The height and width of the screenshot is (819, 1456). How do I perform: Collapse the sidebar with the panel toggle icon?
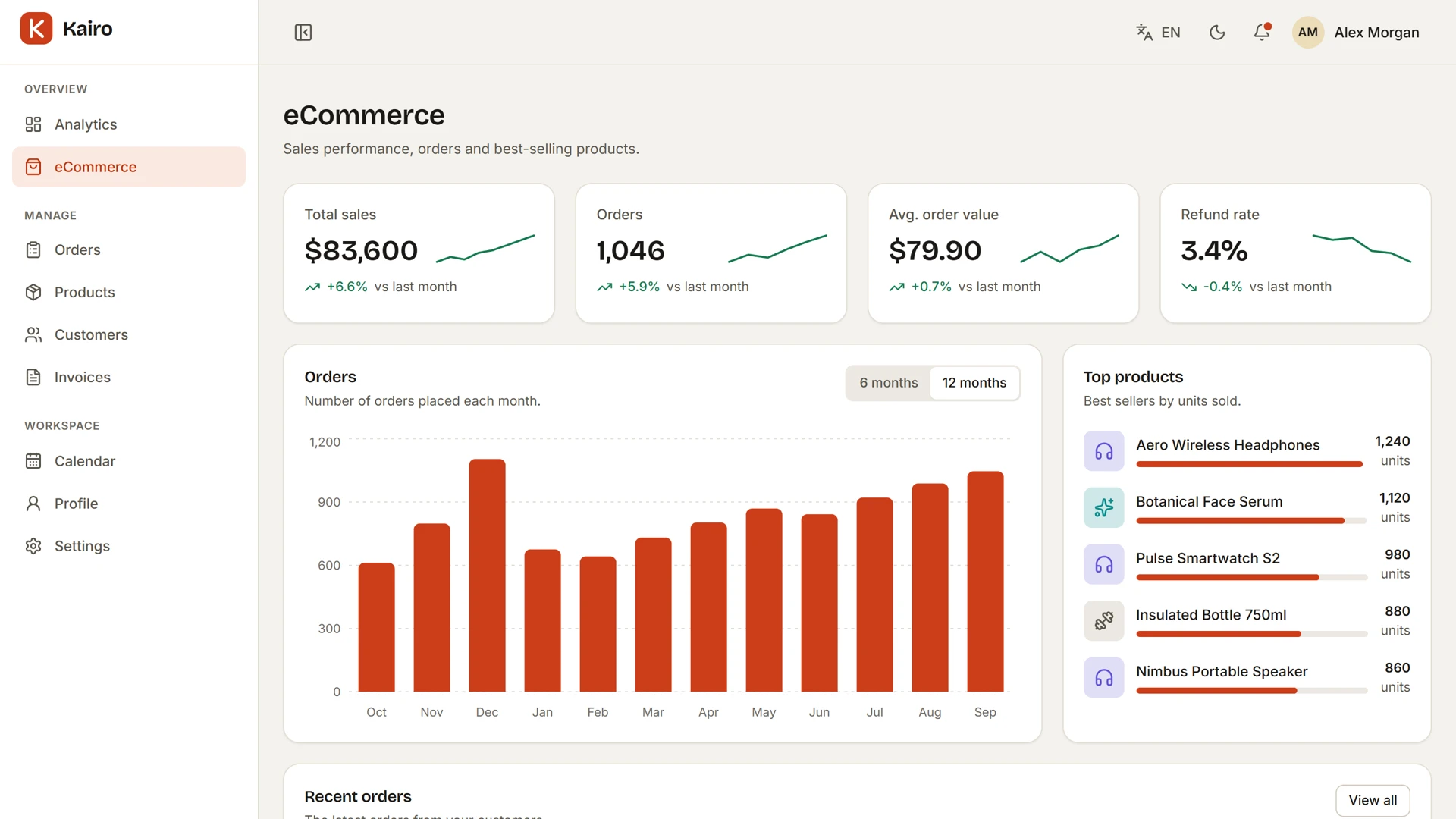(303, 33)
